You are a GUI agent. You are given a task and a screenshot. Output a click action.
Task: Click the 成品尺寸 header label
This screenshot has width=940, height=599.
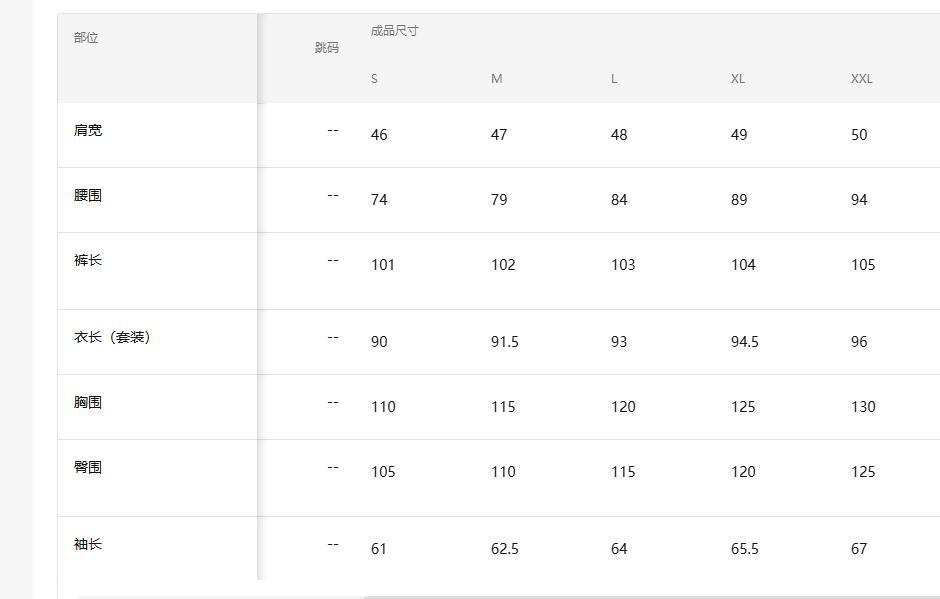394,31
